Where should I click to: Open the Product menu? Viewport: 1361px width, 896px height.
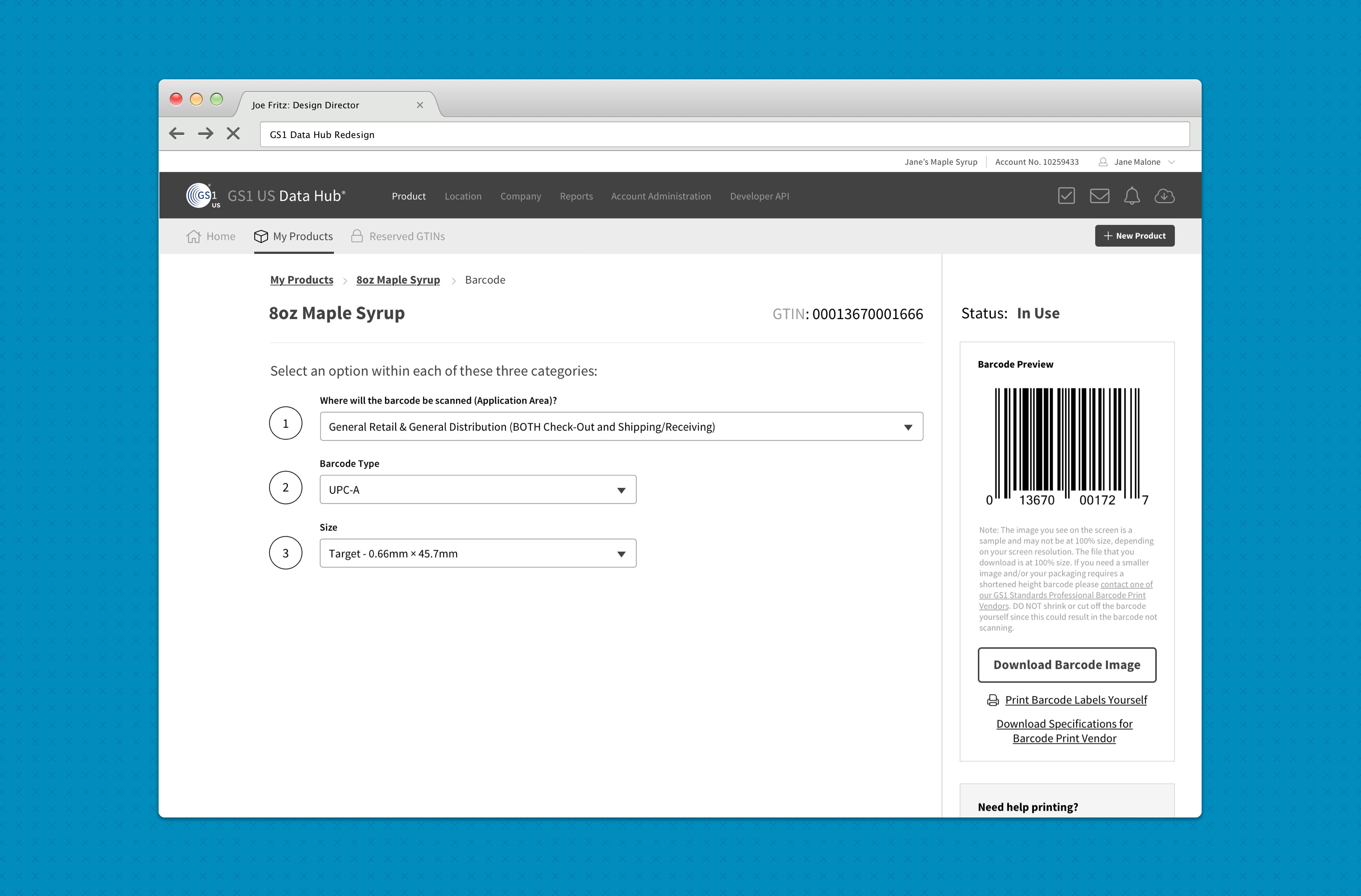(x=408, y=196)
